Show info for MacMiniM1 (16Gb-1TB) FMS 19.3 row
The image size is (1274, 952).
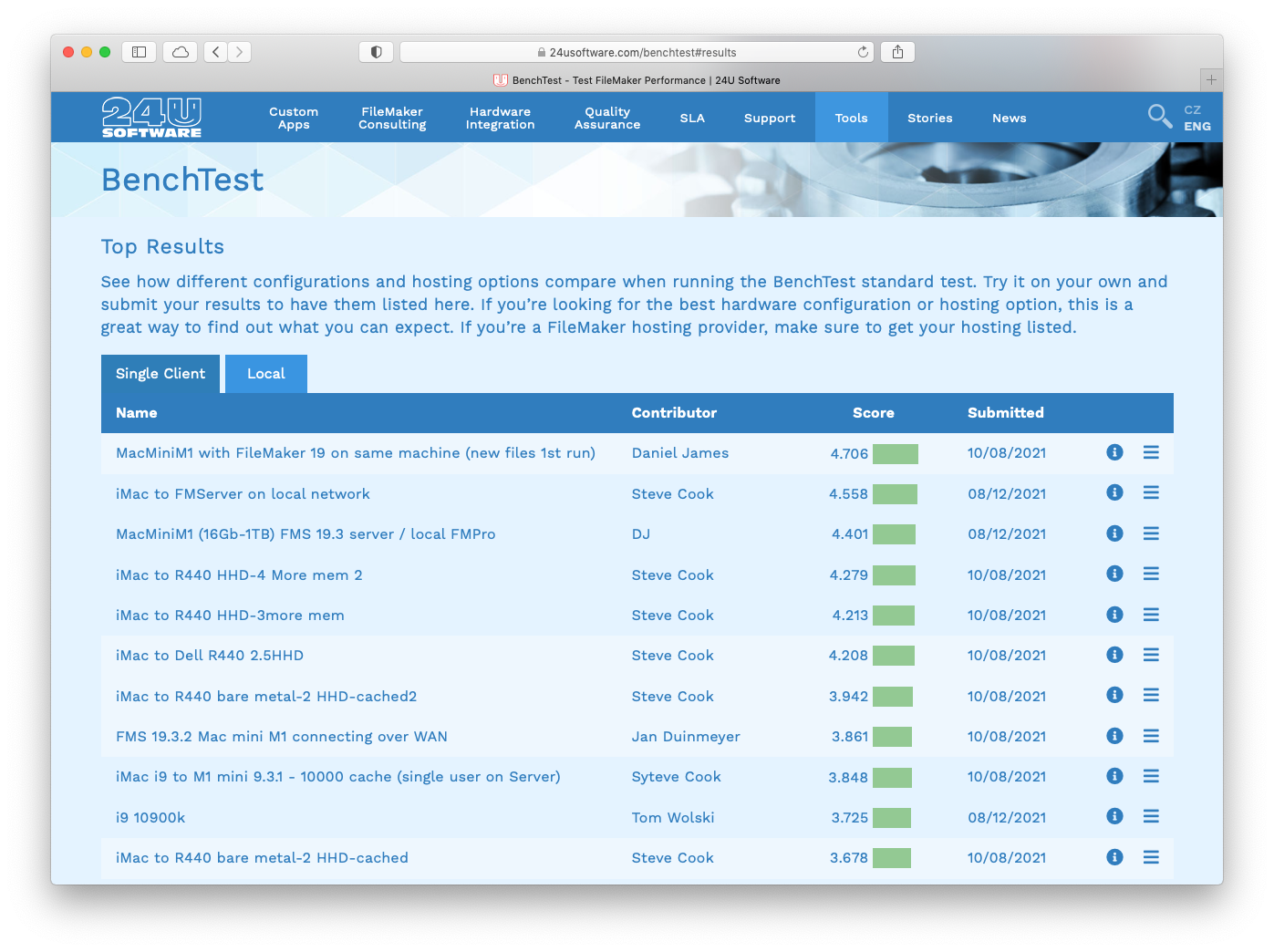pos(1114,533)
